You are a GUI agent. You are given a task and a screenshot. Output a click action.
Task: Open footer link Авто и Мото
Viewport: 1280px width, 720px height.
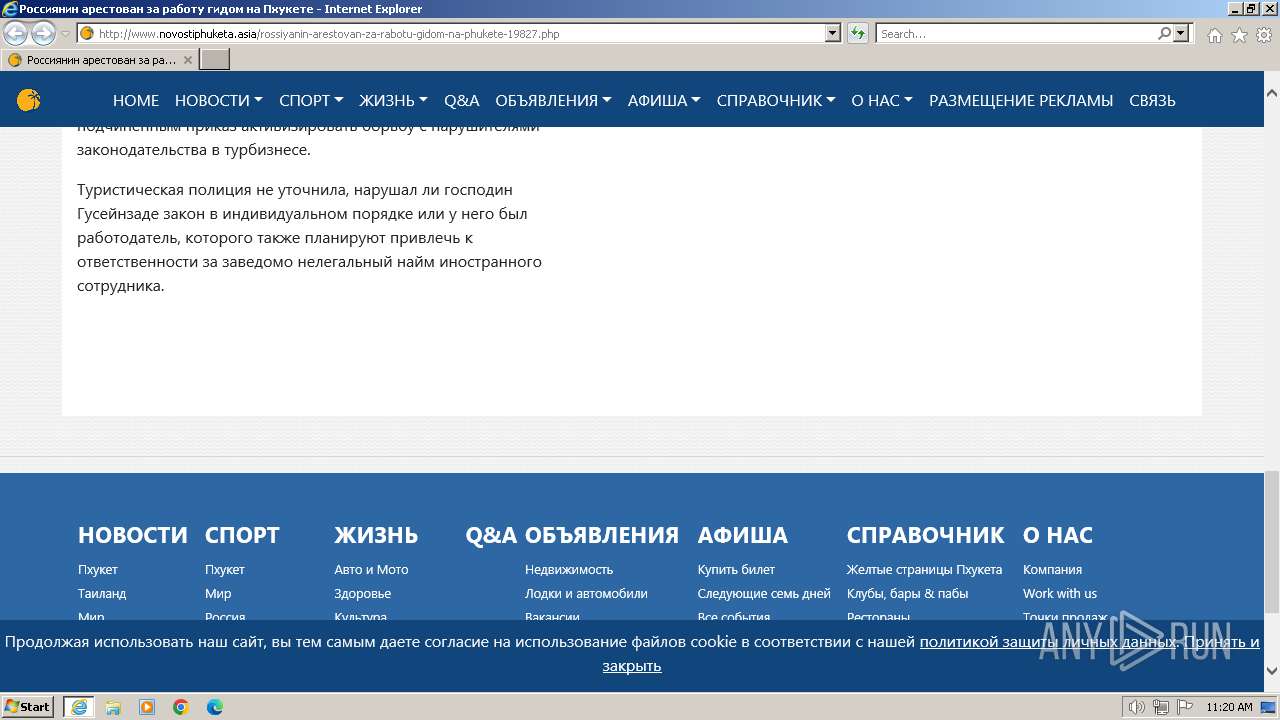(x=371, y=569)
